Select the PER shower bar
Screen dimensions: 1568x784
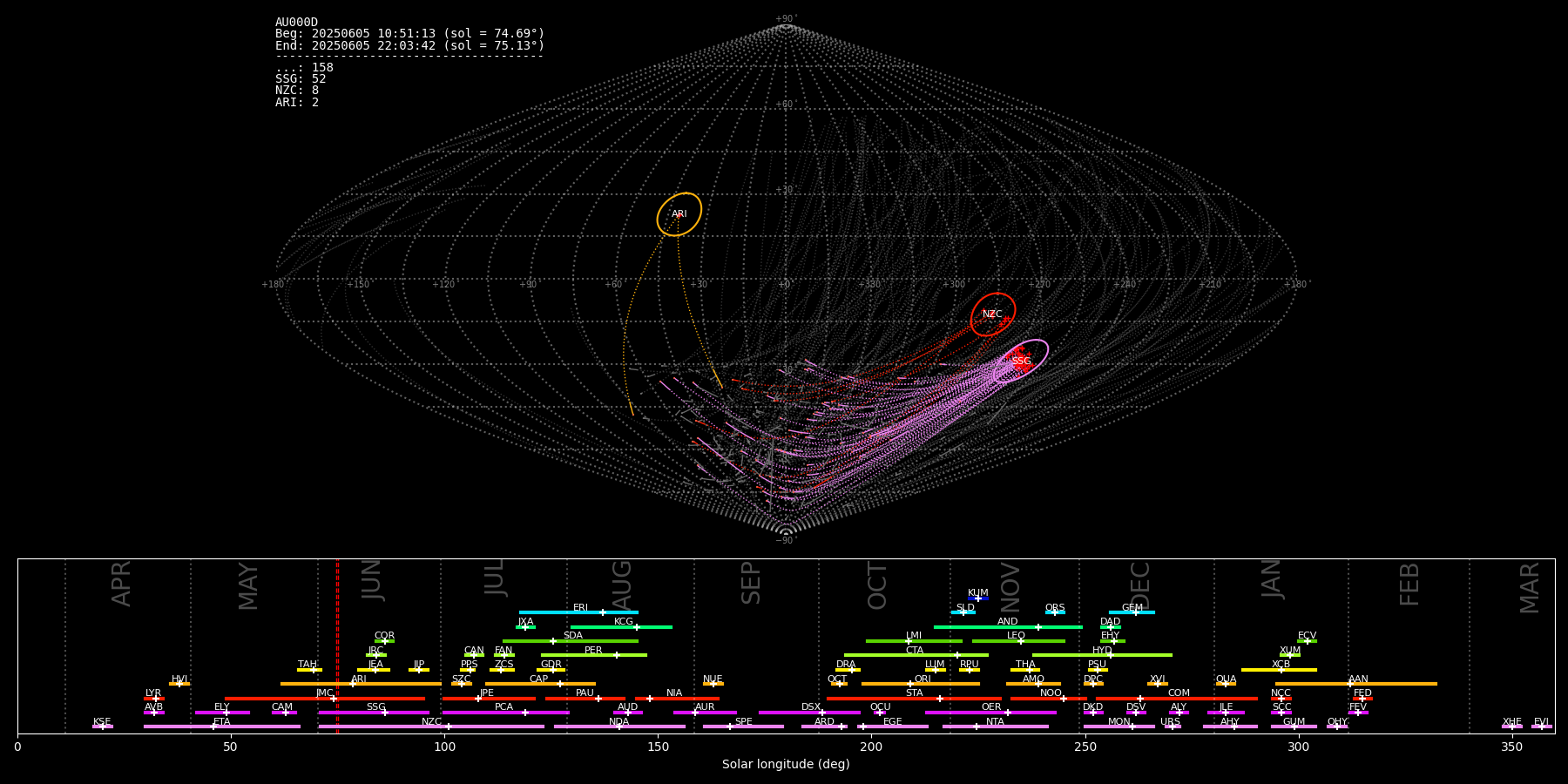[x=594, y=655]
